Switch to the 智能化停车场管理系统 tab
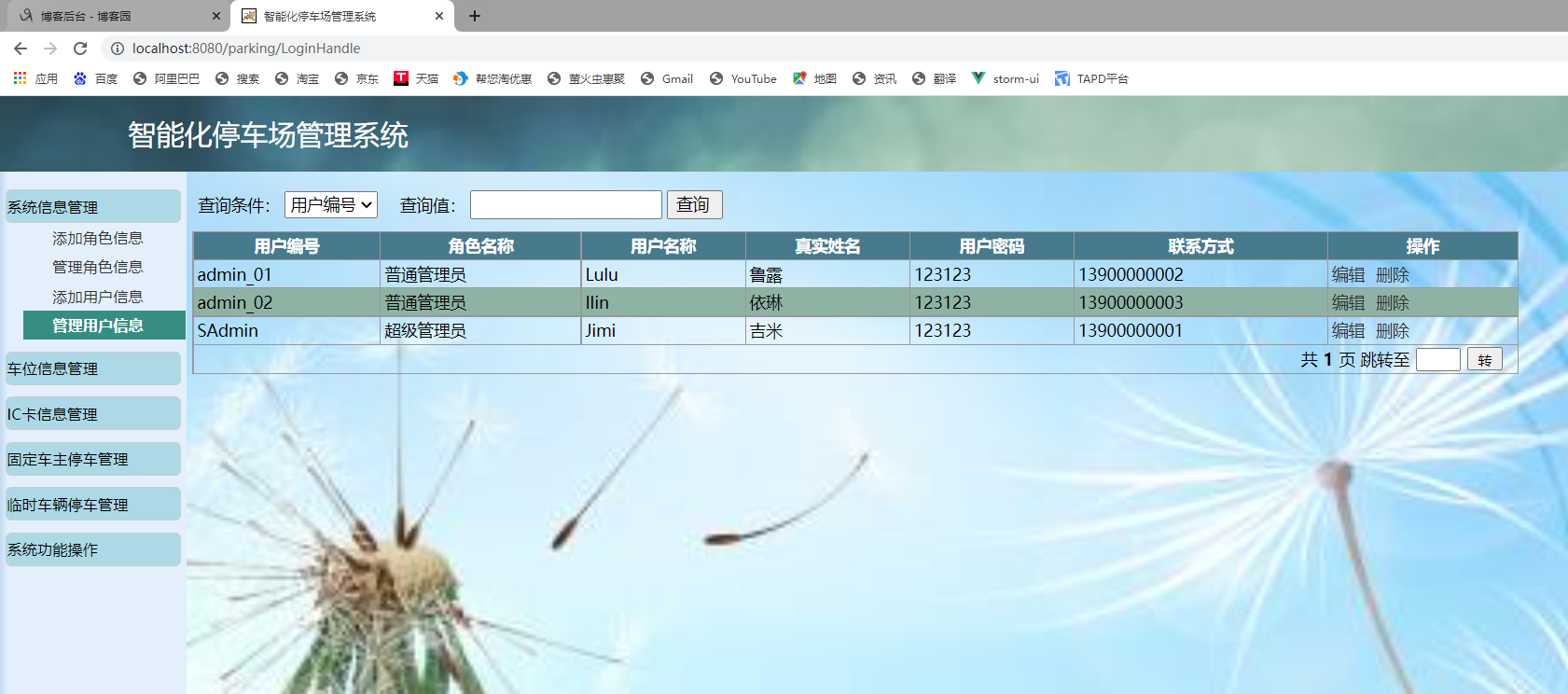This screenshot has height=694, width=1568. point(341,16)
